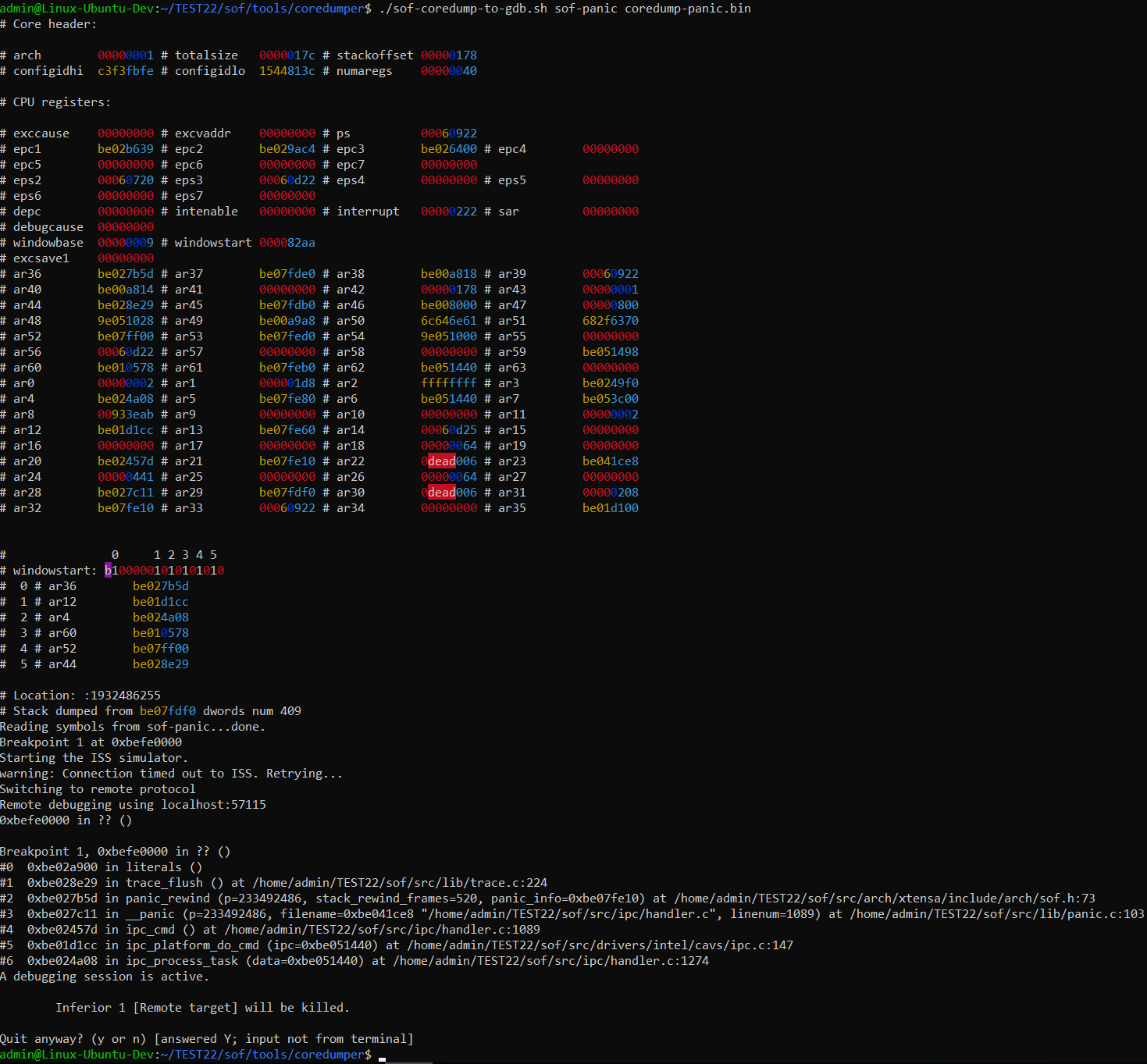Click 'Inferior 1 [Remote target] will be killed.'

(202, 1008)
